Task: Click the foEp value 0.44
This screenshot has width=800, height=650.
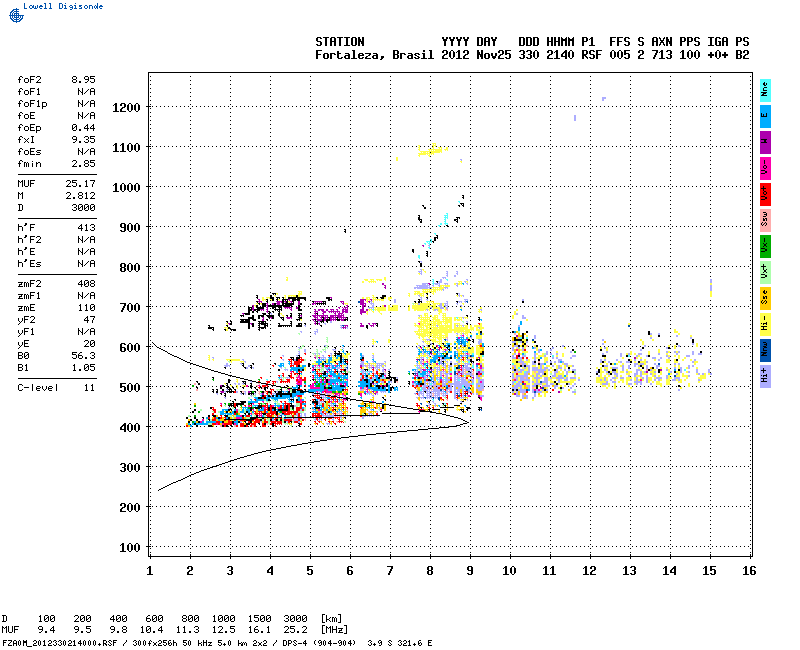Action: 83,128
